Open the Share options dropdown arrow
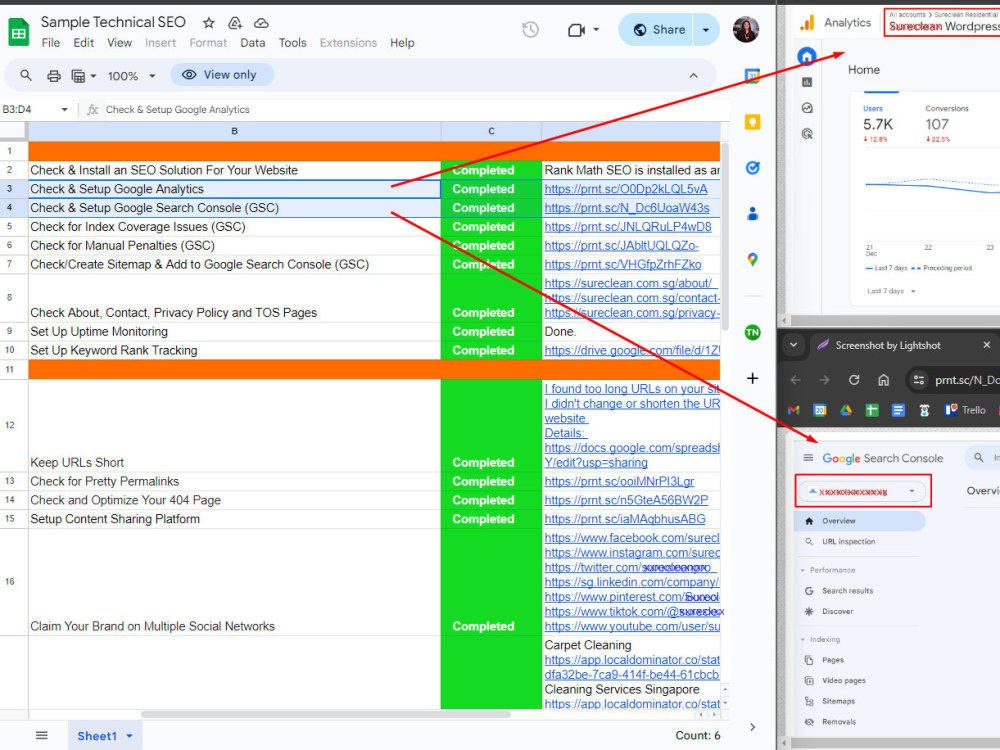 (x=705, y=30)
